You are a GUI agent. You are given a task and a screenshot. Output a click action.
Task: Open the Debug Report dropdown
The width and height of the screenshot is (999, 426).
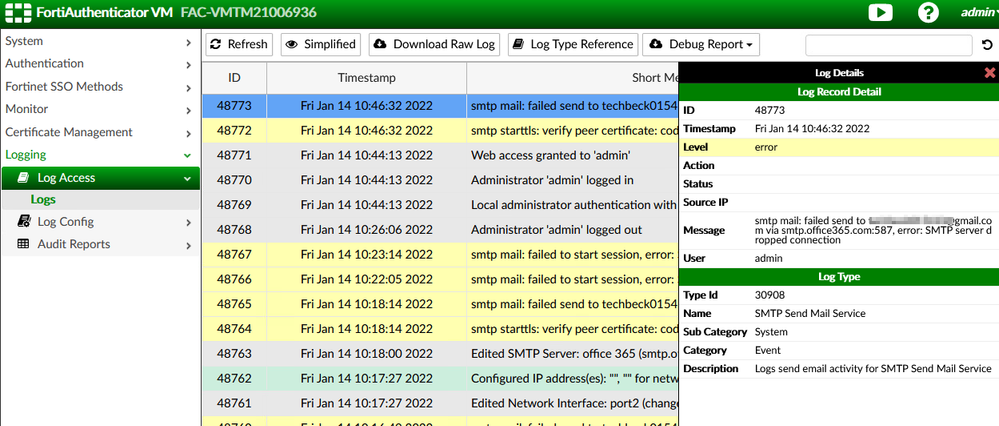[700, 44]
